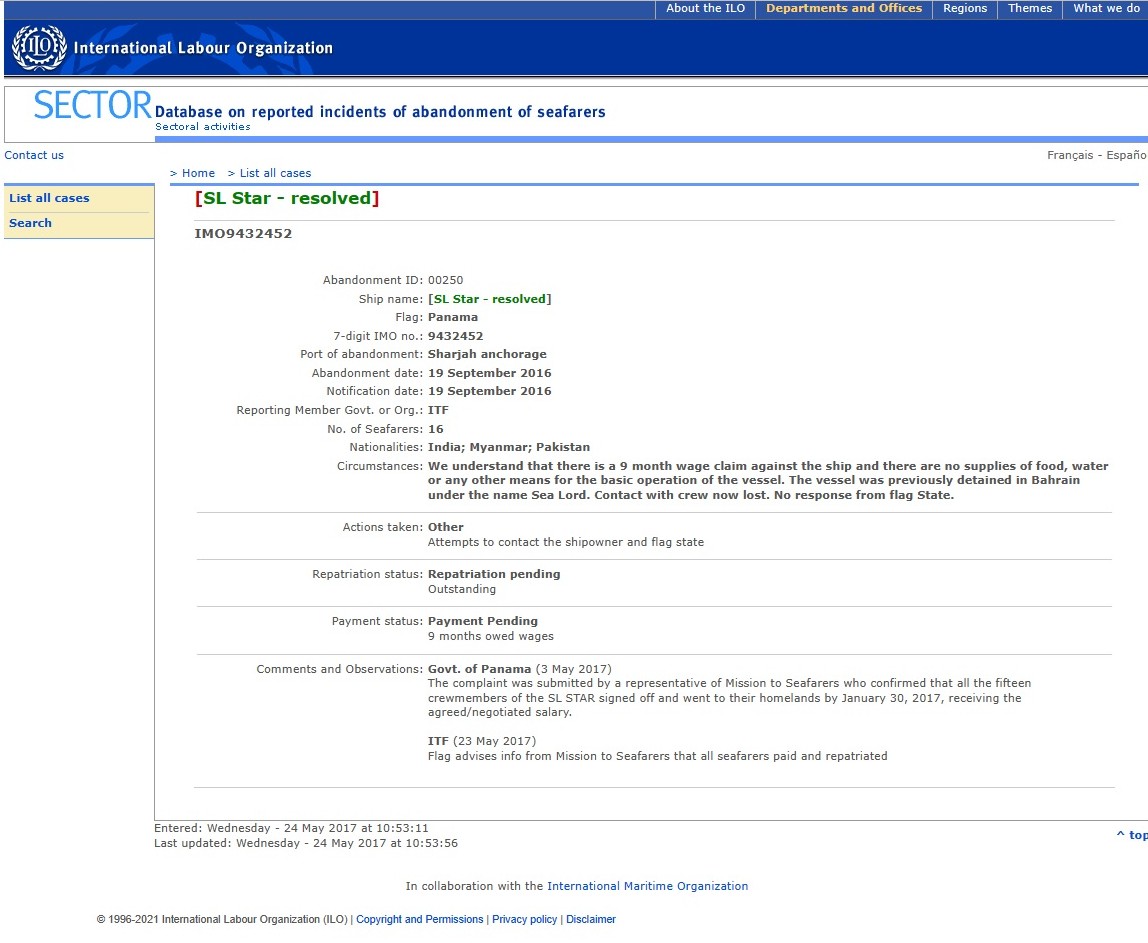
Task: Jump to top using the top arrow link
Action: 1132,835
